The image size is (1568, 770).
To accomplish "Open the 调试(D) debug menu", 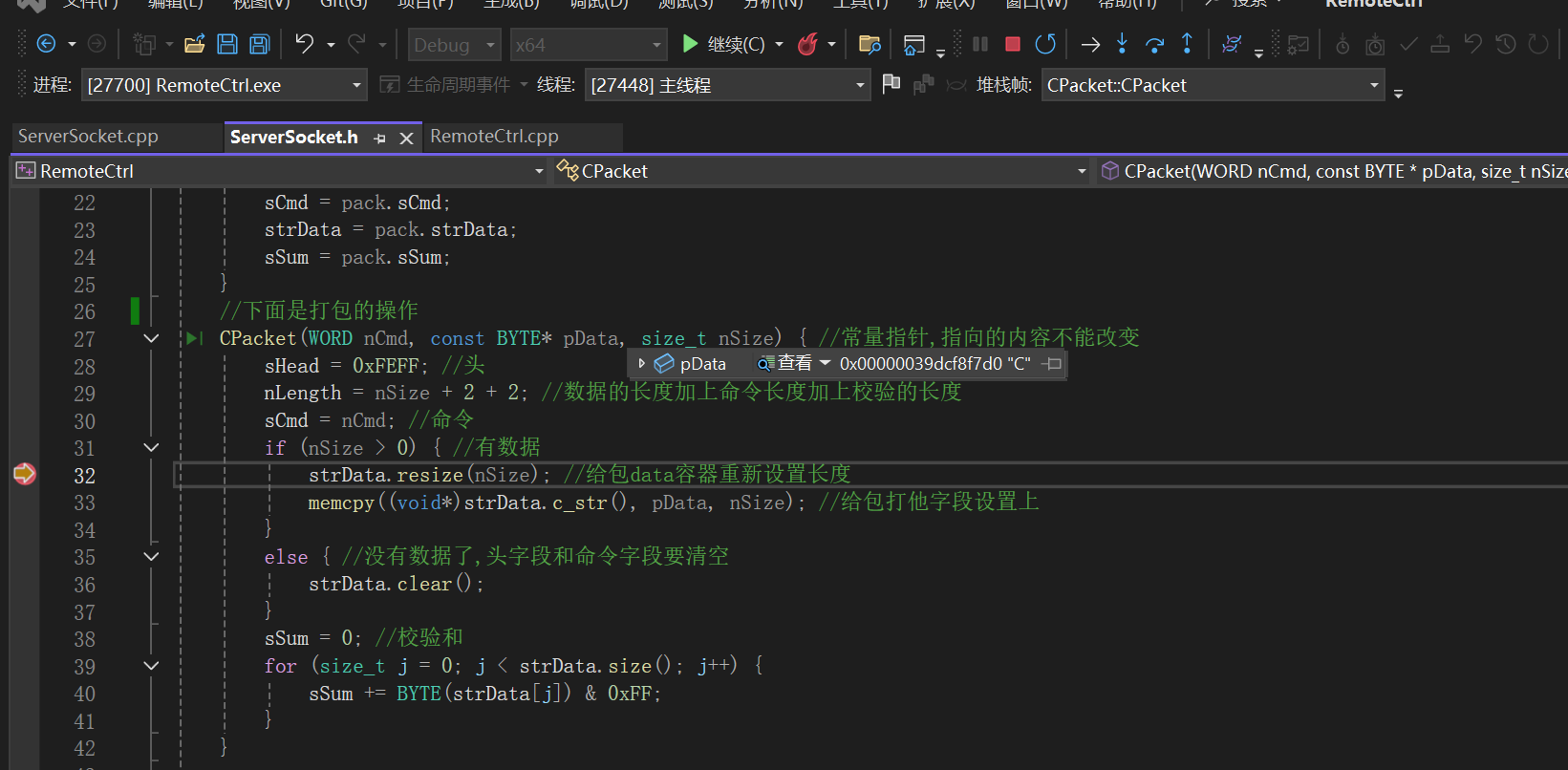I will point(599,3).
